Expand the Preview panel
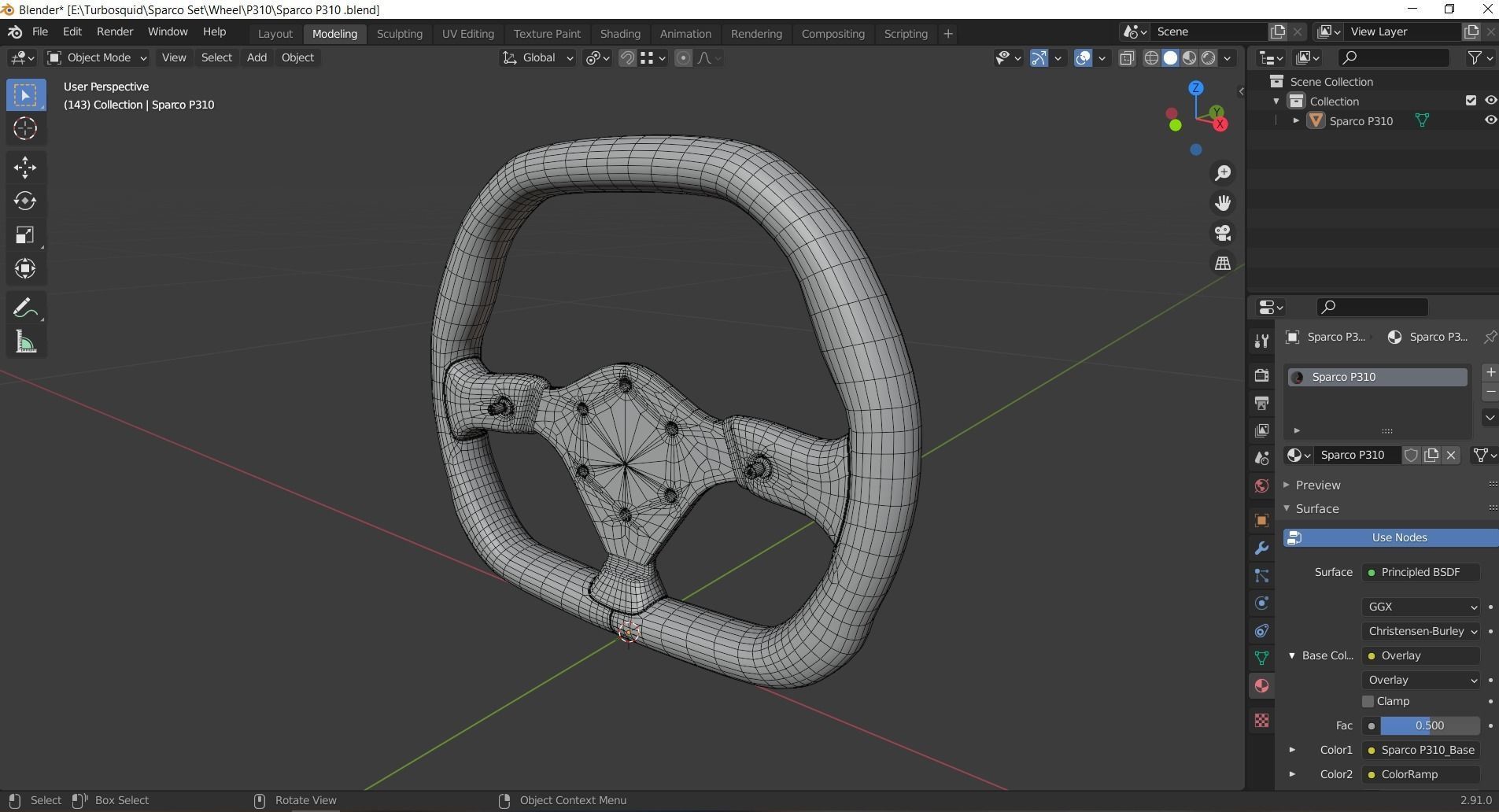Screen dimensions: 1499x812 tap(1318, 485)
